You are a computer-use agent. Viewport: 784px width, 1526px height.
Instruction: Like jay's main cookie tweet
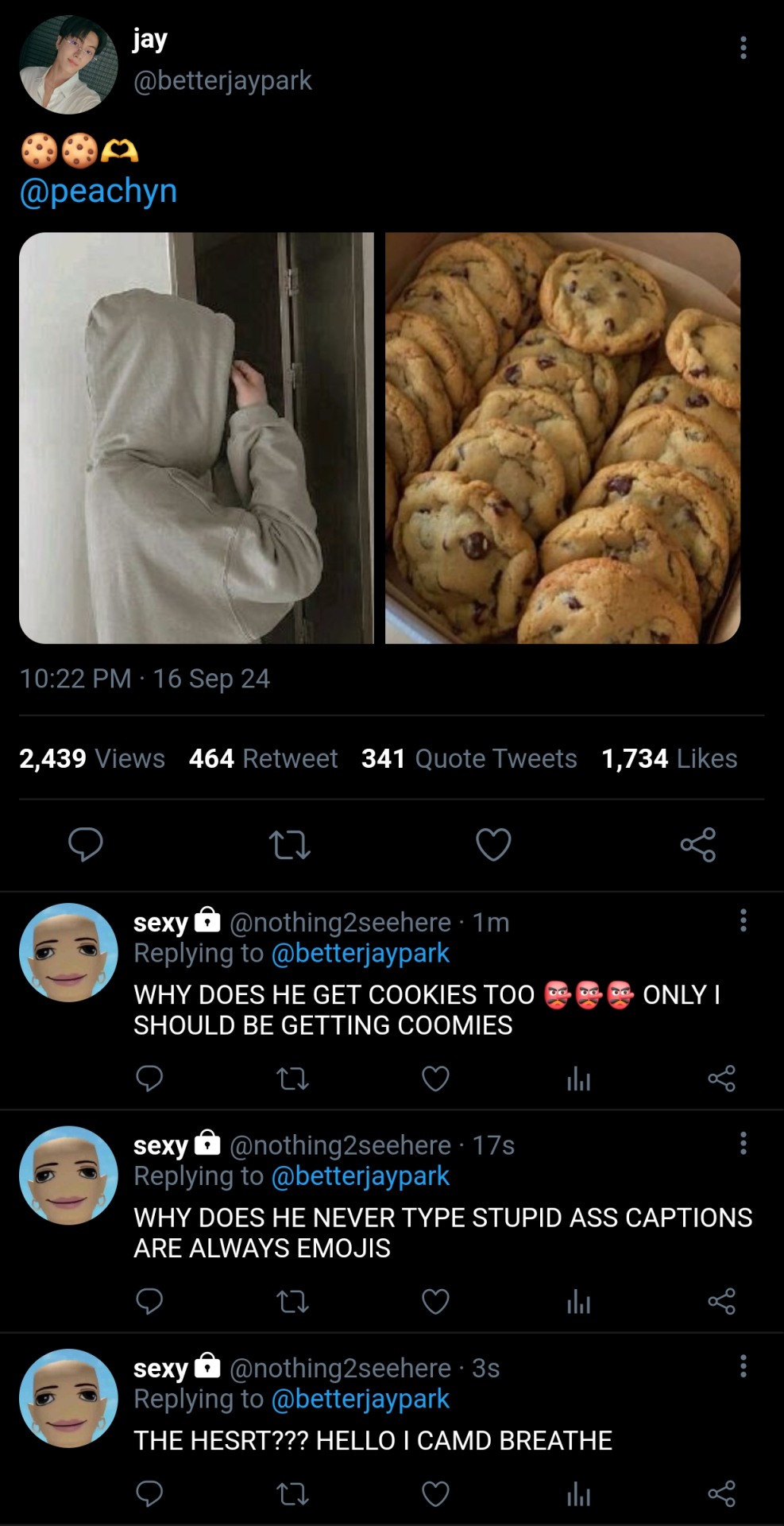(x=493, y=844)
